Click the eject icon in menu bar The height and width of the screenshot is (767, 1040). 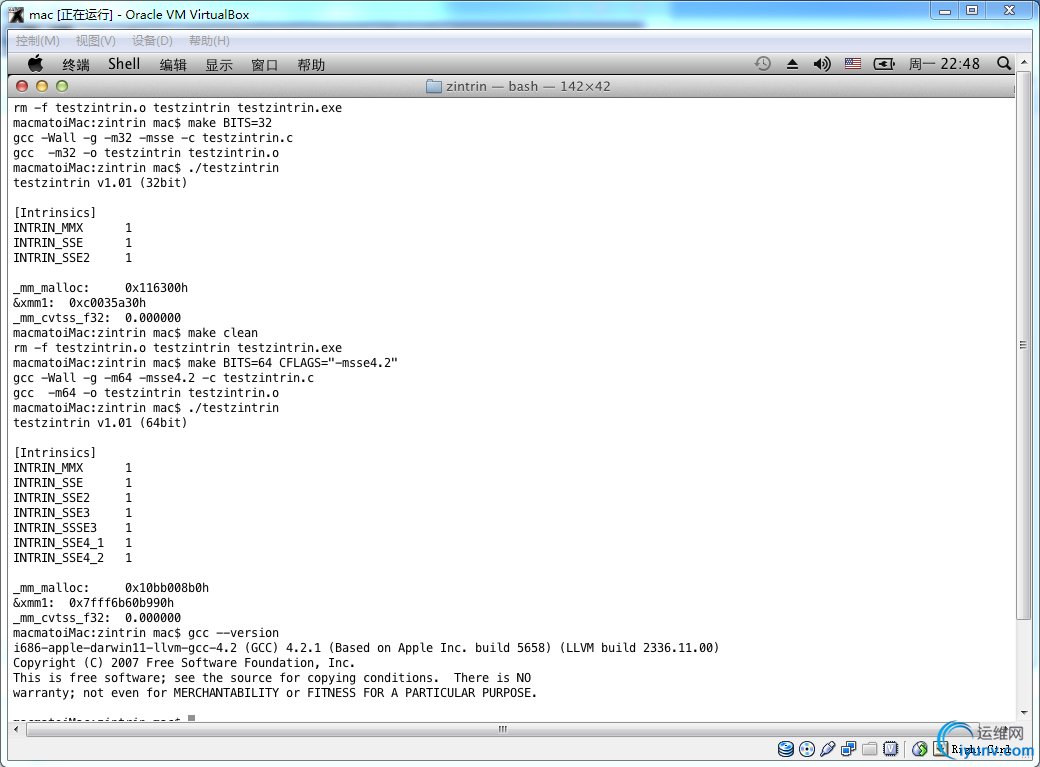coord(792,64)
